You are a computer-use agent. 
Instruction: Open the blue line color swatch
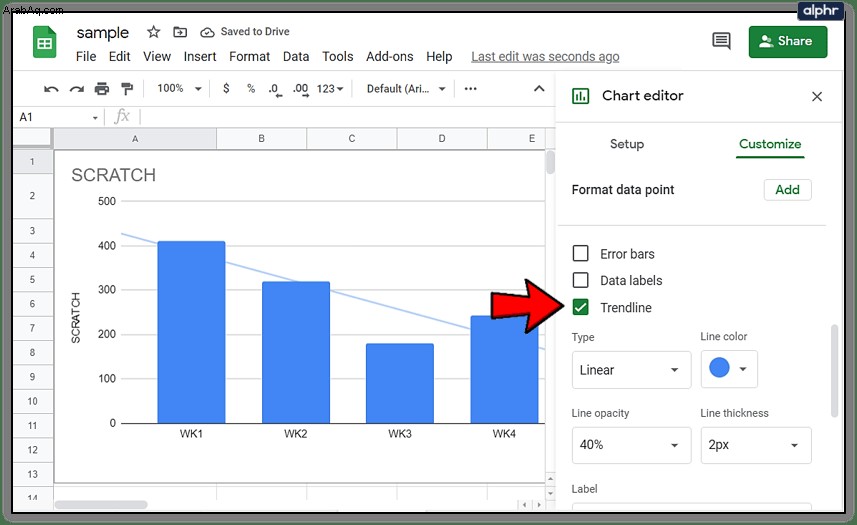point(729,369)
